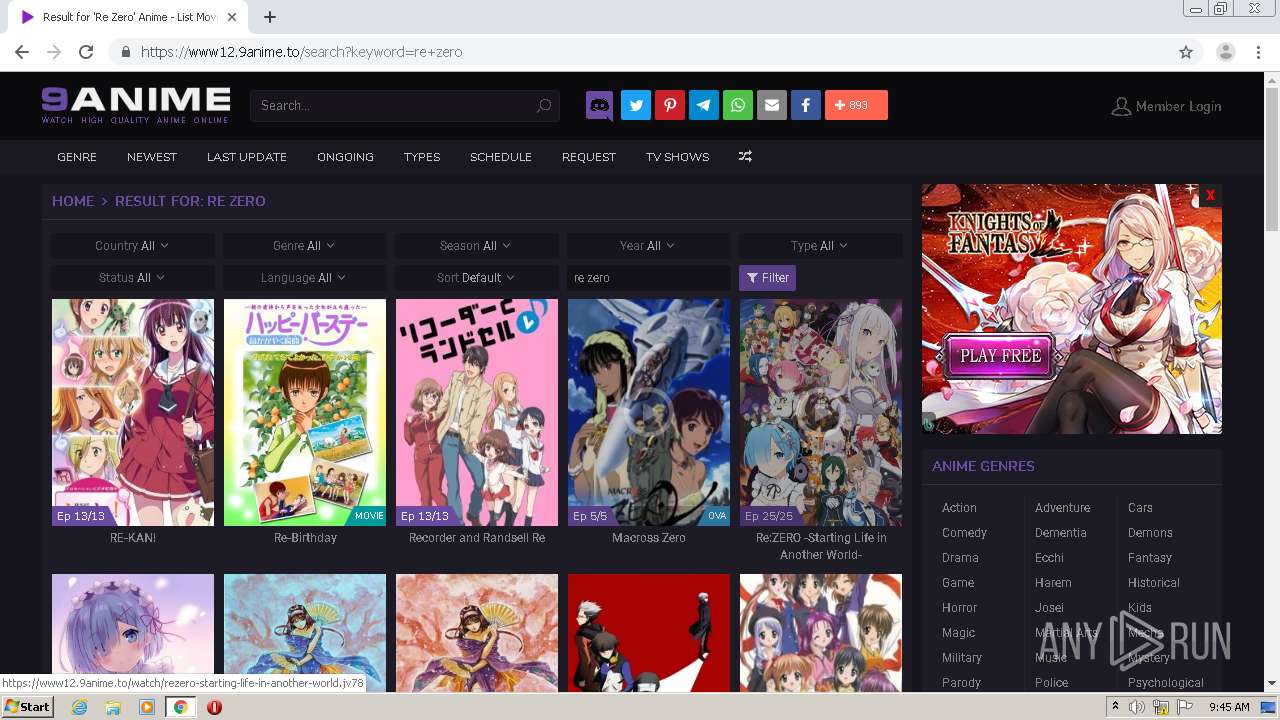Expand the Type filter dropdown
Image resolution: width=1280 pixels, height=720 pixels.
click(x=820, y=246)
